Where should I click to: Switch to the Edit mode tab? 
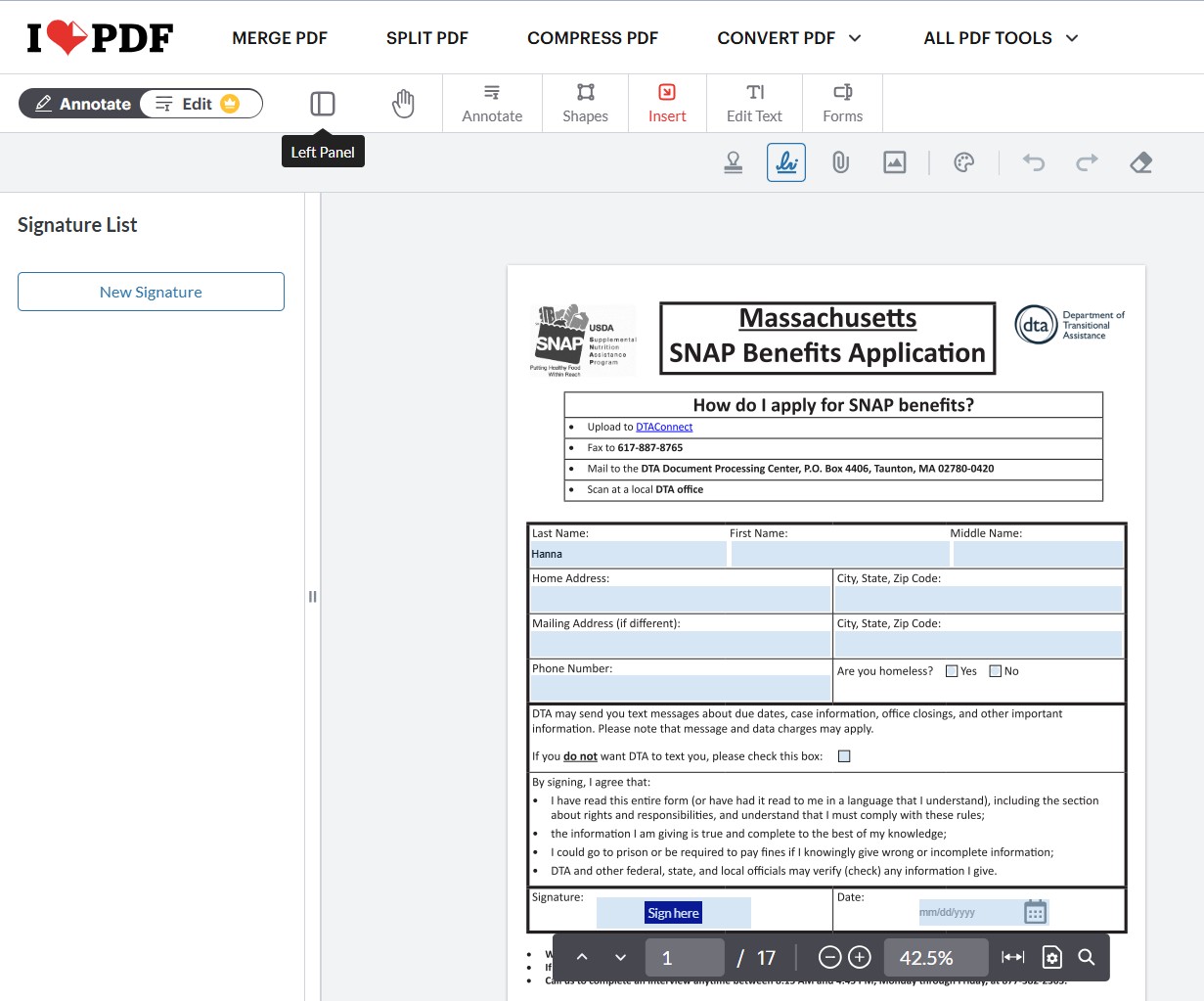pos(201,103)
